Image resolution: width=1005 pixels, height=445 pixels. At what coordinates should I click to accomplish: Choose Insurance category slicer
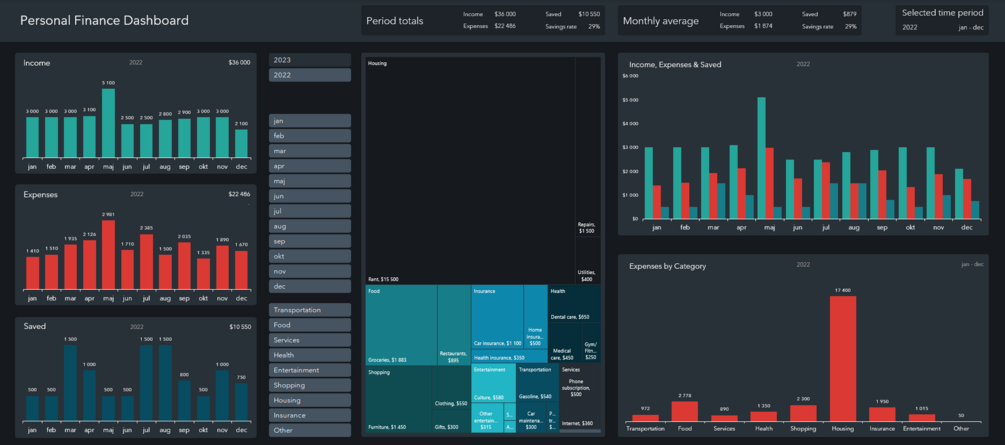(310, 416)
